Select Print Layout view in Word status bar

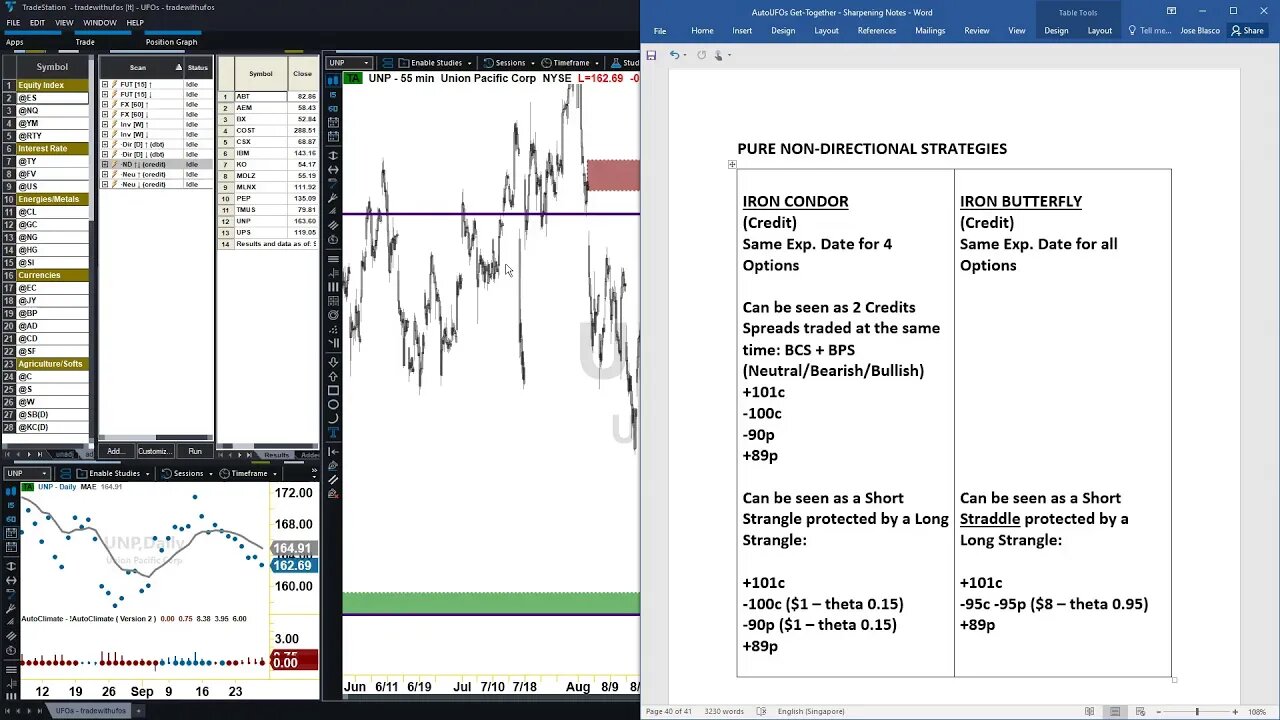(1115, 711)
